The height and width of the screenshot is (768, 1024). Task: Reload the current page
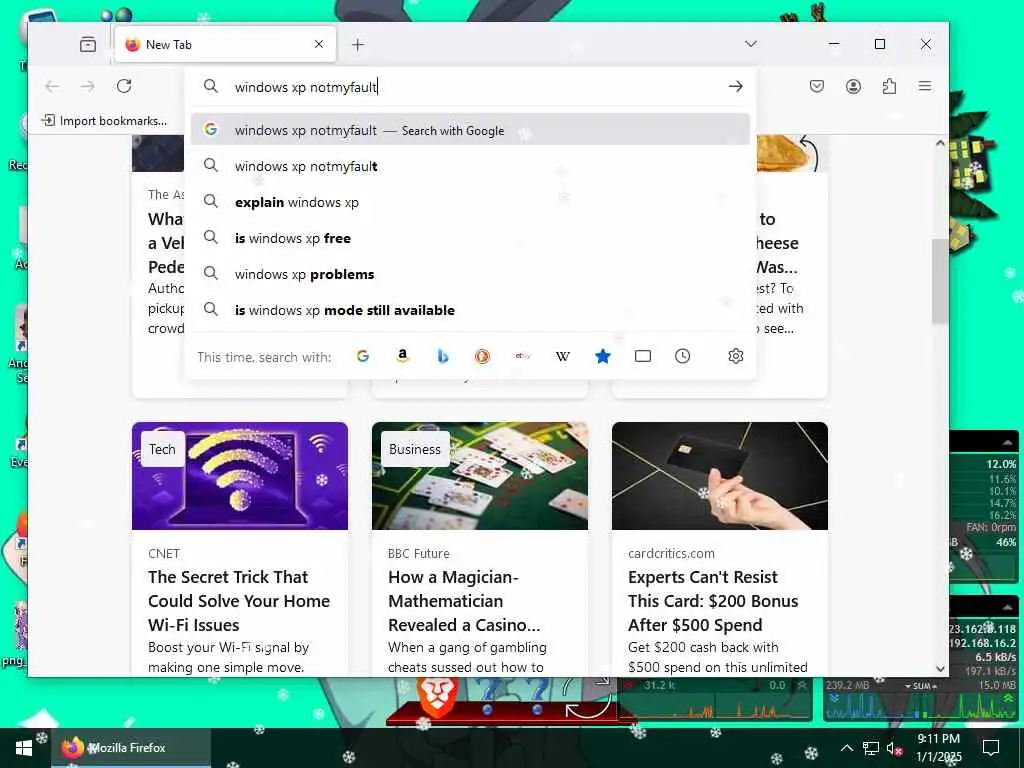[124, 86]
